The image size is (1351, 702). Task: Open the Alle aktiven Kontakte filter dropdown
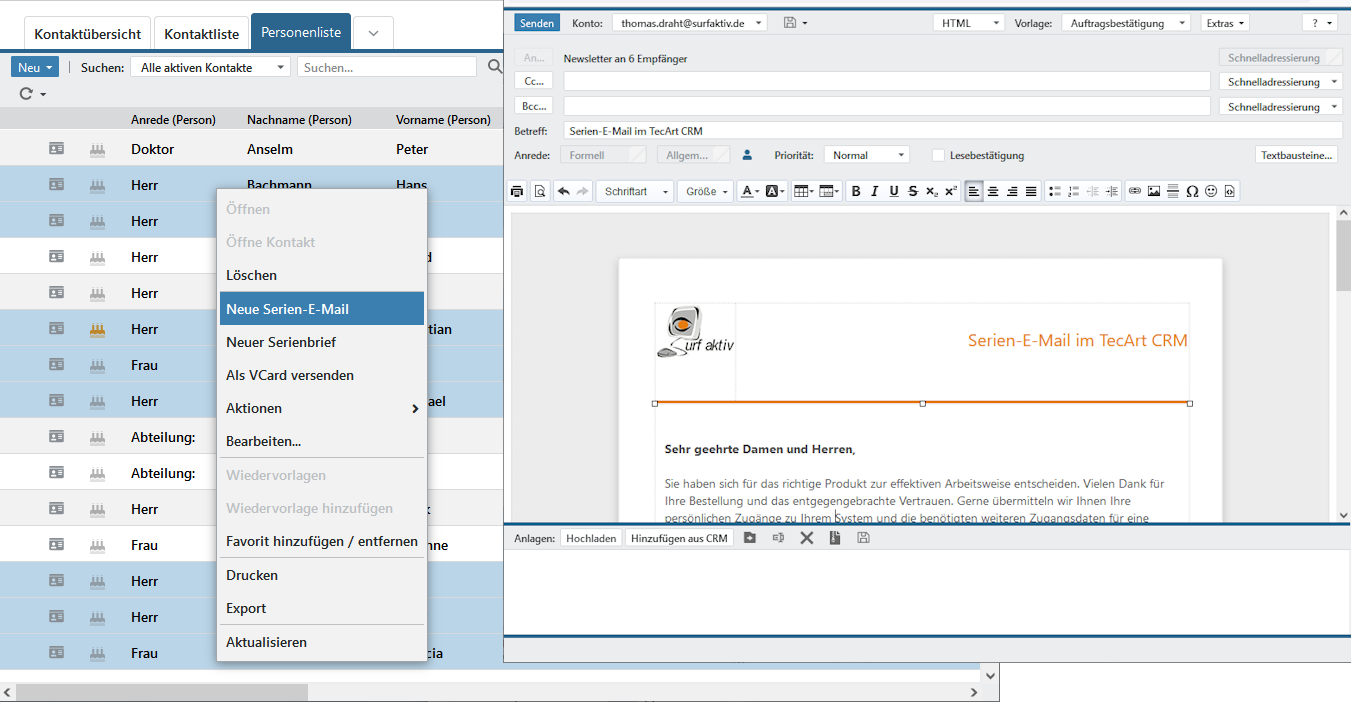coord(210,67)
